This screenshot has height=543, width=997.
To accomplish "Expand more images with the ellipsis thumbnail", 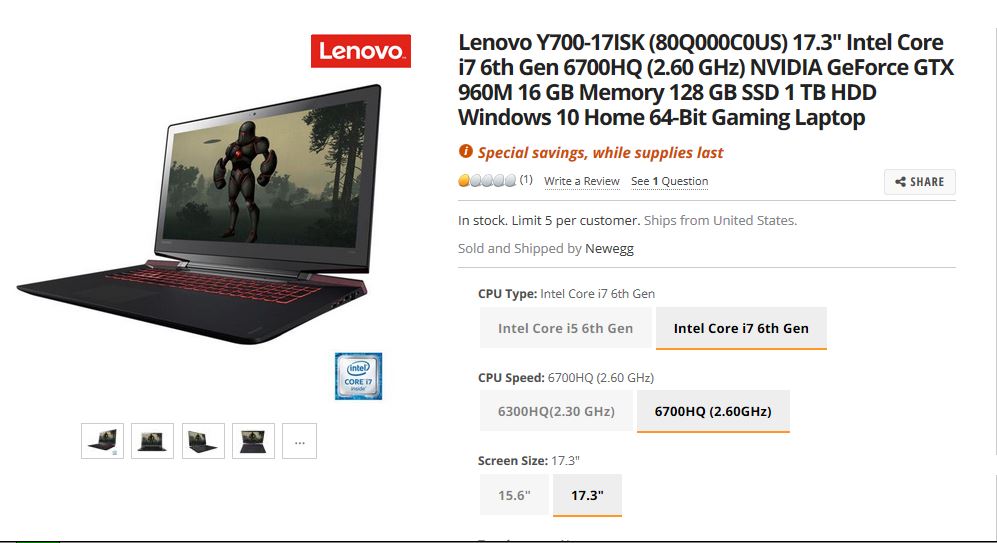I will coord(299,441).
